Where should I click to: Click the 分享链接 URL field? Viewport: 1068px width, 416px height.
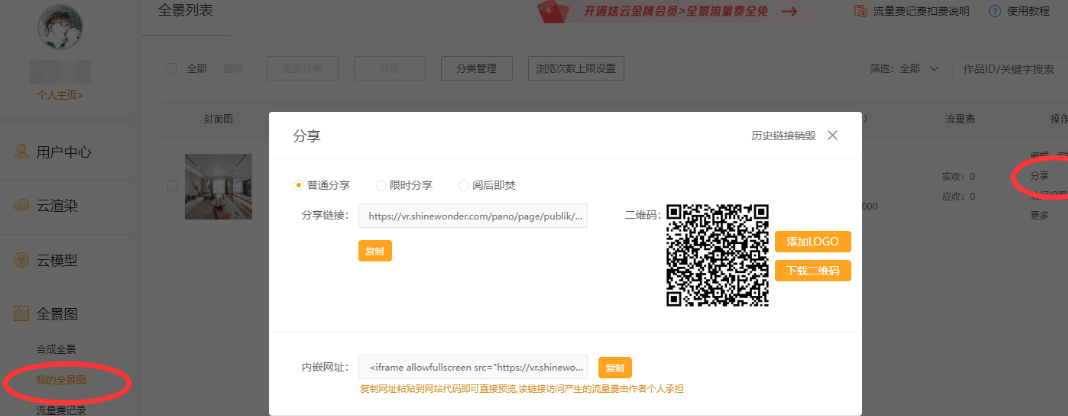tap(473, 215)
